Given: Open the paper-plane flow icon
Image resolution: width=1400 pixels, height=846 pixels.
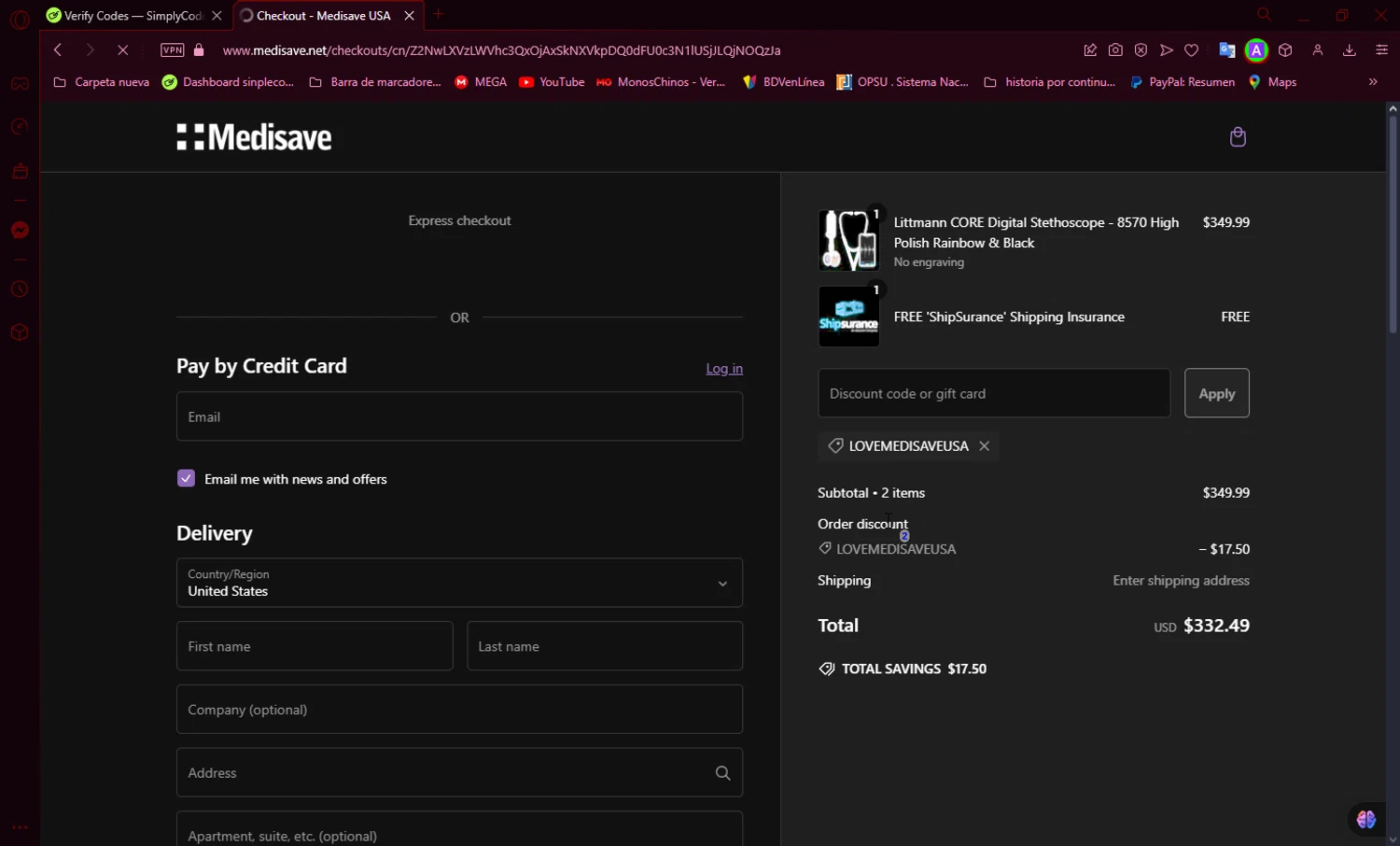Looking at the screenshot, I should (1167, 50).
